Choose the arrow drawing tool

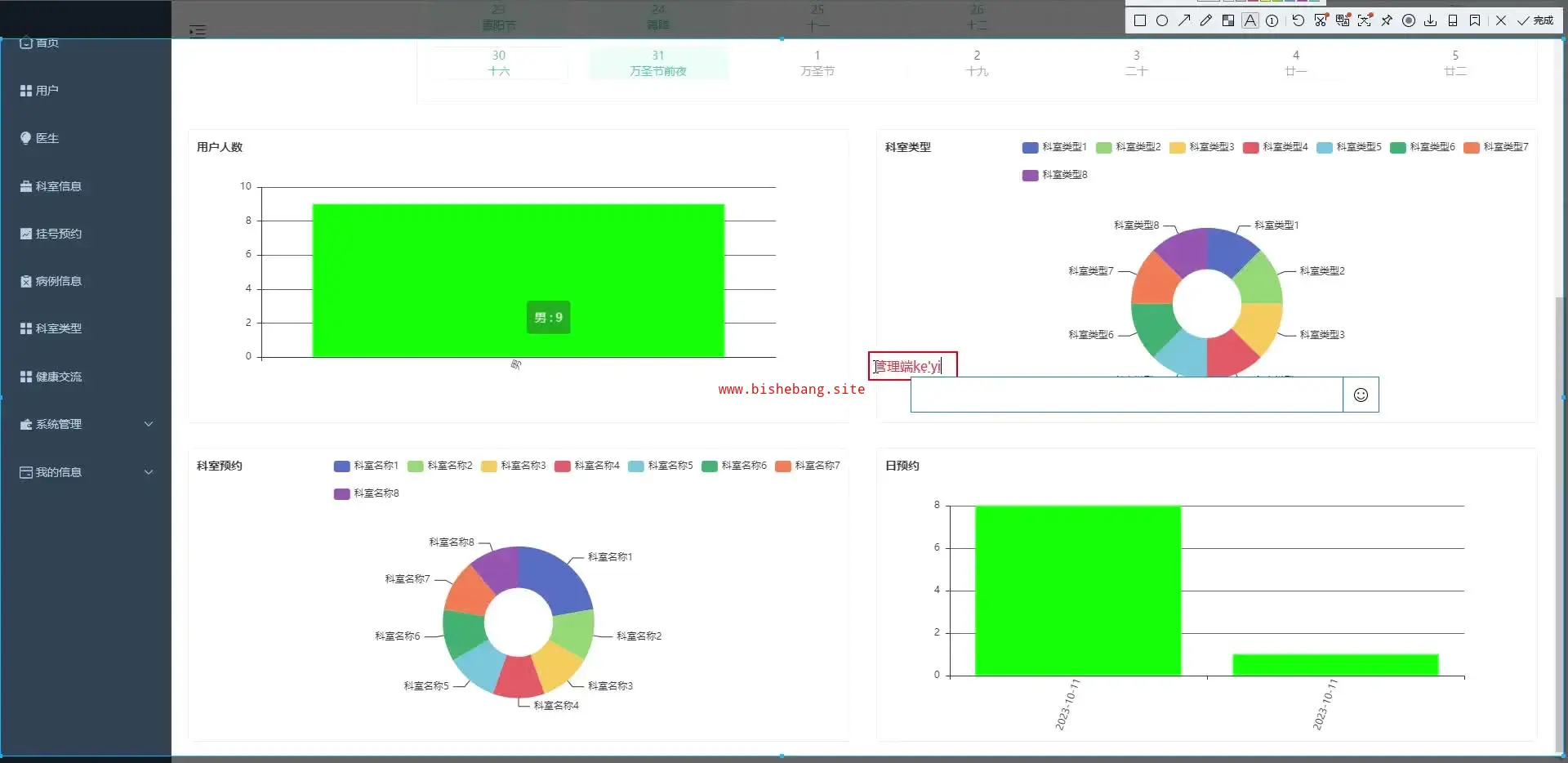[1184, 20]
